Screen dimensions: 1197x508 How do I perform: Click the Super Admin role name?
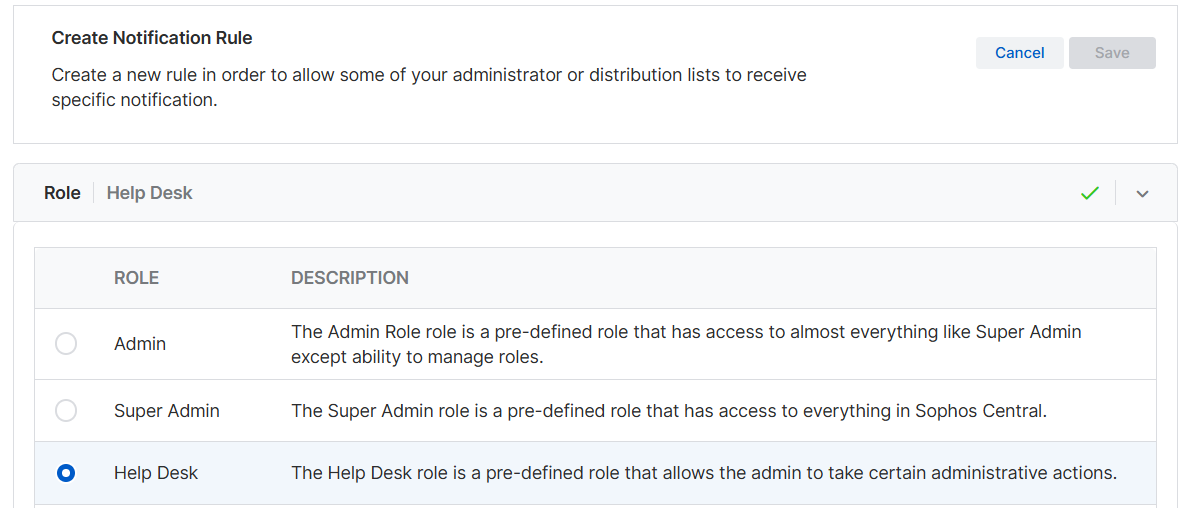tap(167, 410)
